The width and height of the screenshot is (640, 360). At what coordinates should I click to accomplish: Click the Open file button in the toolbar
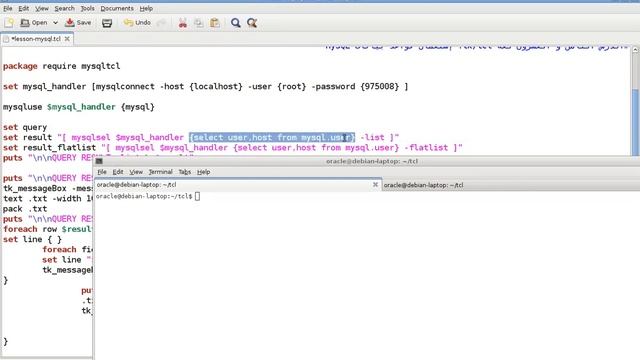34,23
